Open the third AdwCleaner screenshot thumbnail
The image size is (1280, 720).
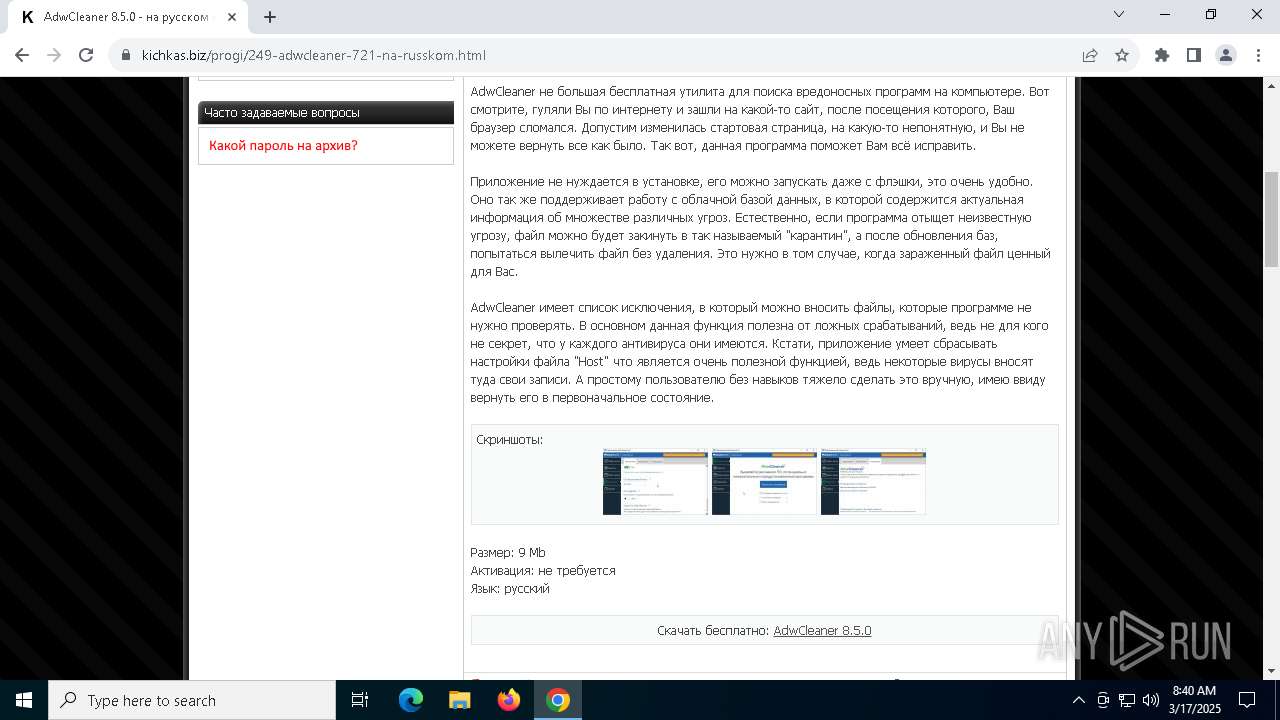(873, 482)
